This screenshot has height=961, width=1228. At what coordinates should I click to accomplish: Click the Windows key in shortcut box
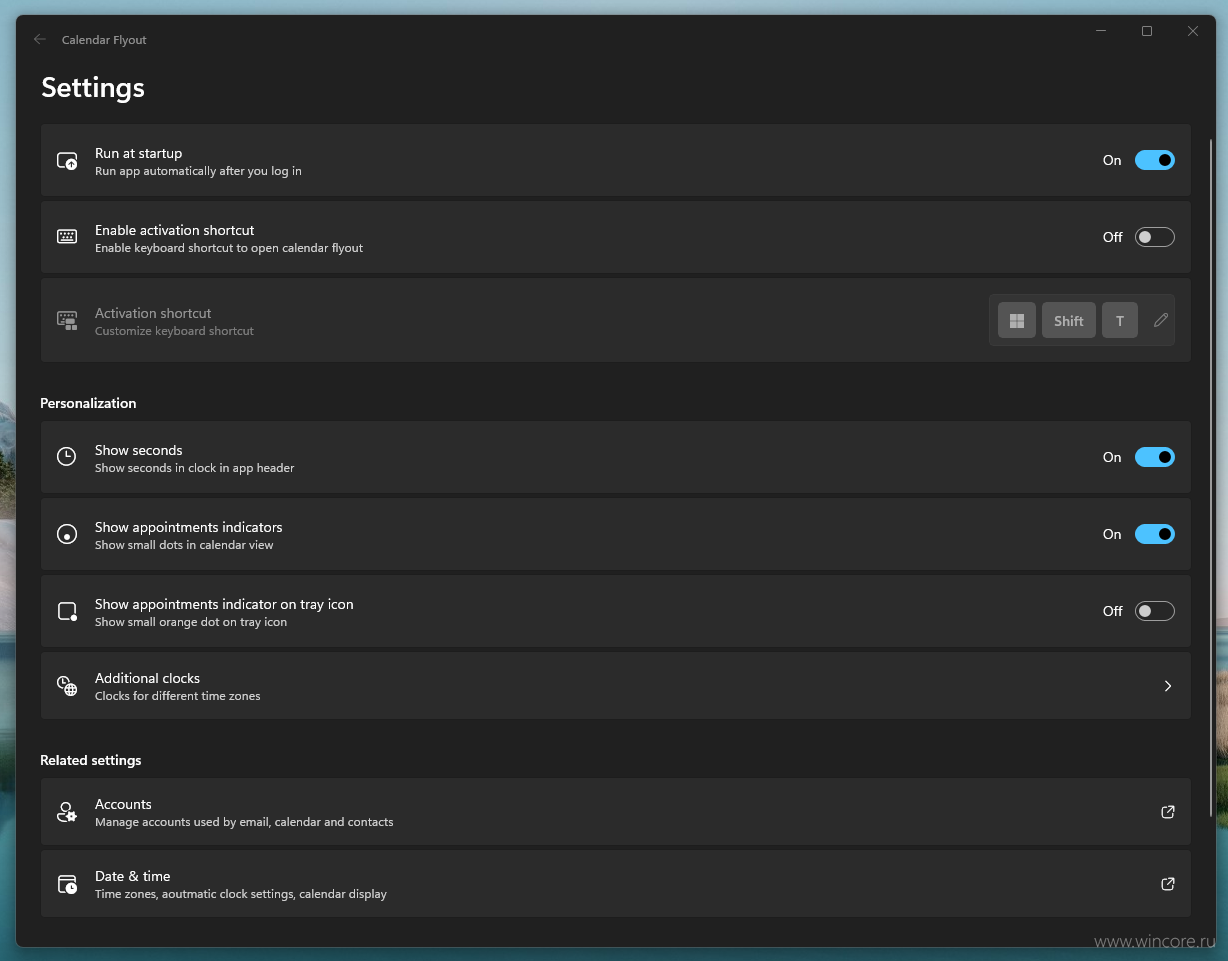point(1017,320)
